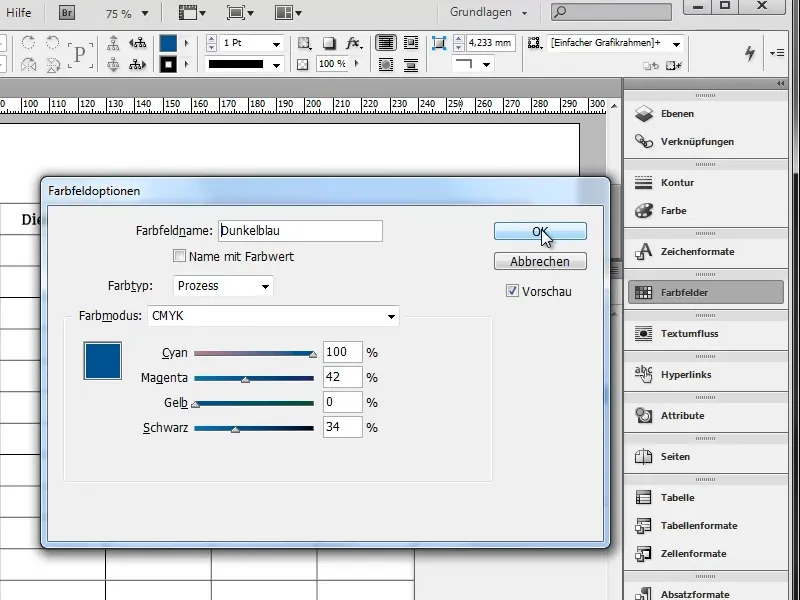Image resolution: width=800 pixels, height=600 pixels.
Task: Click the Magenta slider track
Action: (254, 378)
